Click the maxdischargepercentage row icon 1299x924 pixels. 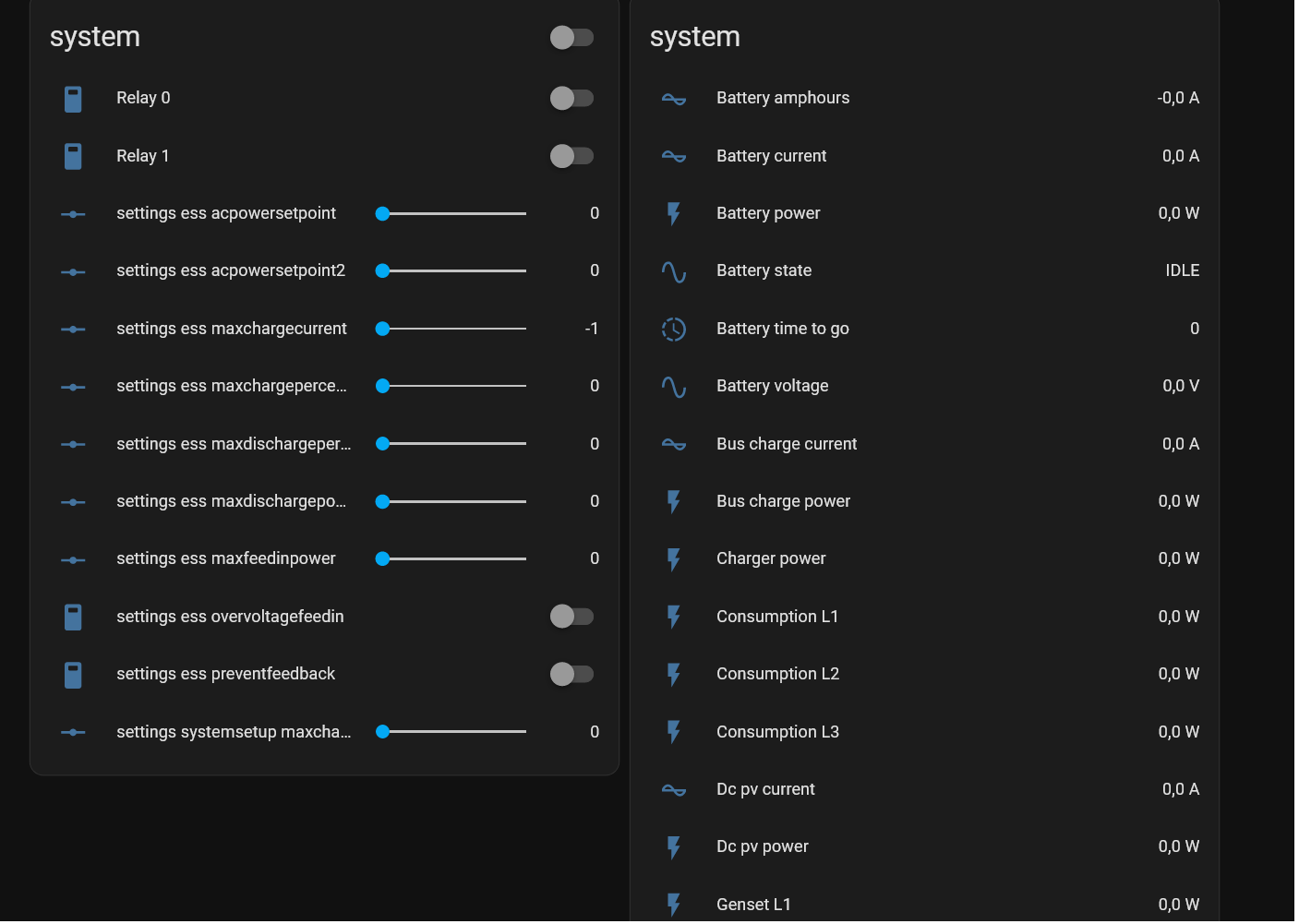point(73,444)
